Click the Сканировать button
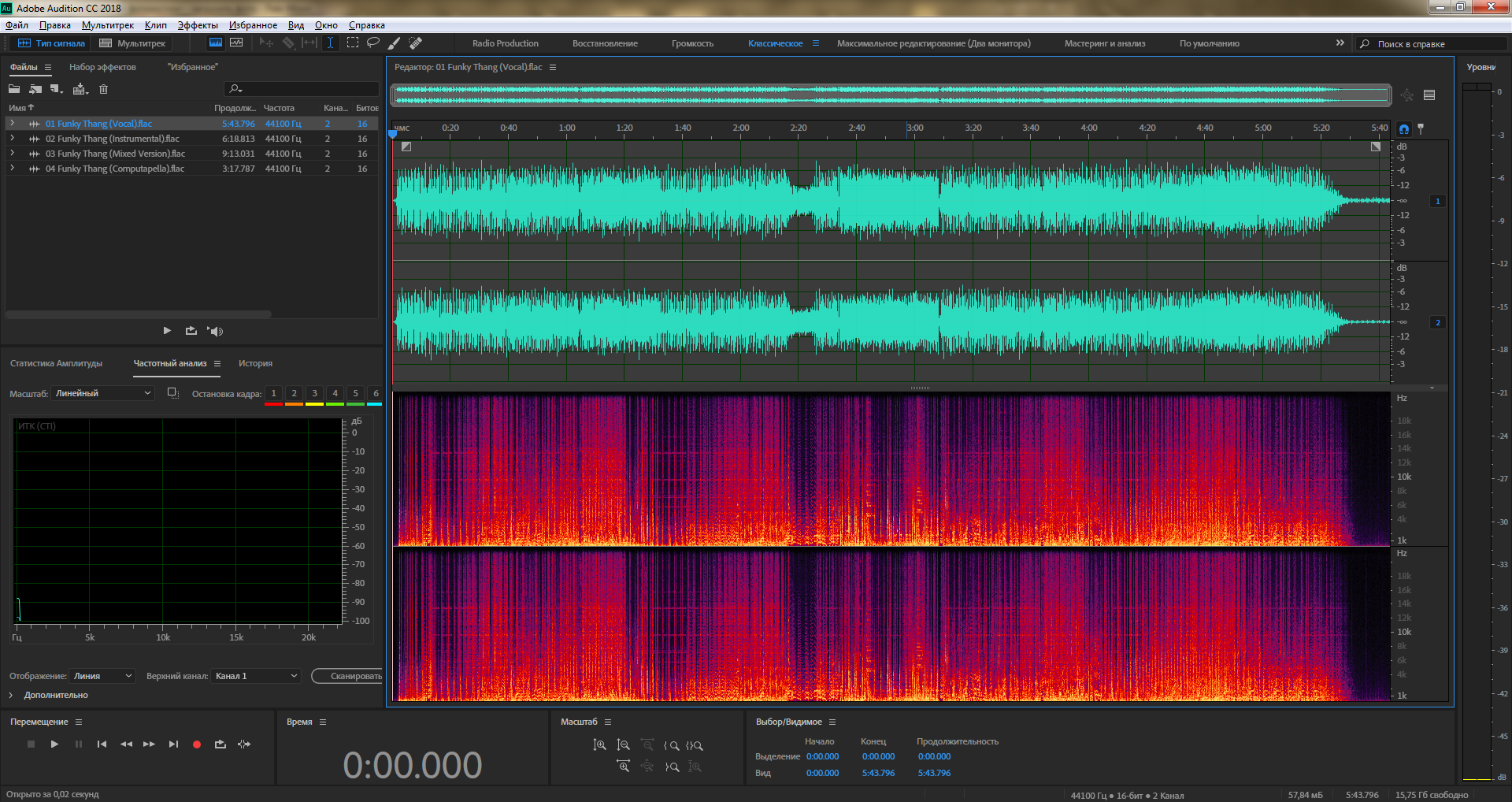 [347, 676]
